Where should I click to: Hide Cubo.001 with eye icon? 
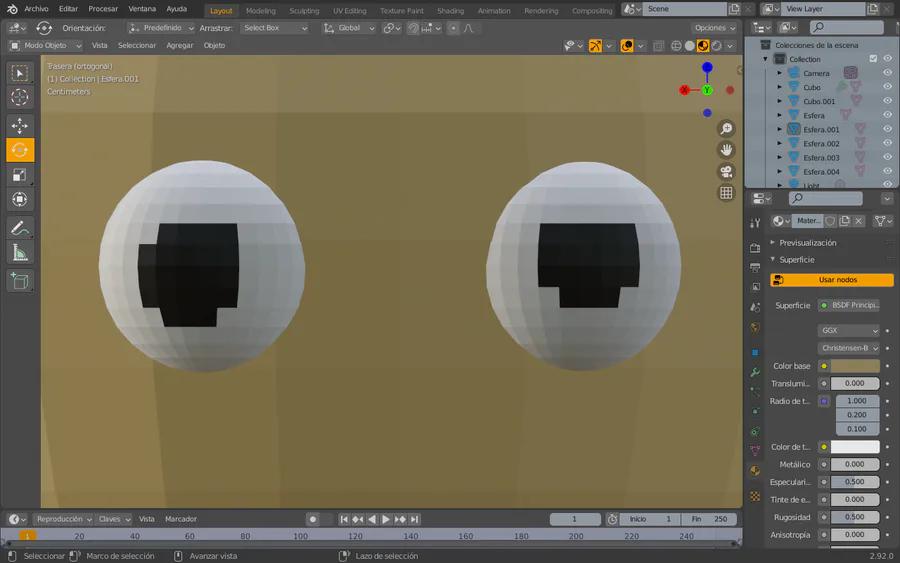pyautogui.click(x=887, y=101)
